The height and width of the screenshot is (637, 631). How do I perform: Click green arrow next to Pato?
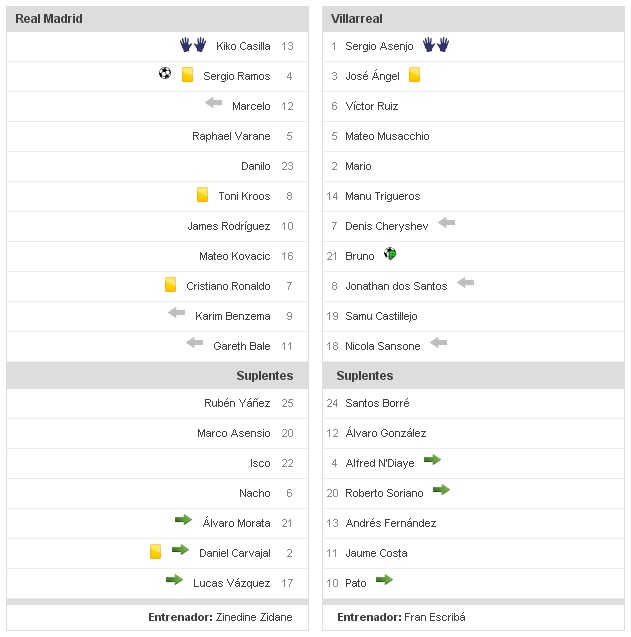384,580
